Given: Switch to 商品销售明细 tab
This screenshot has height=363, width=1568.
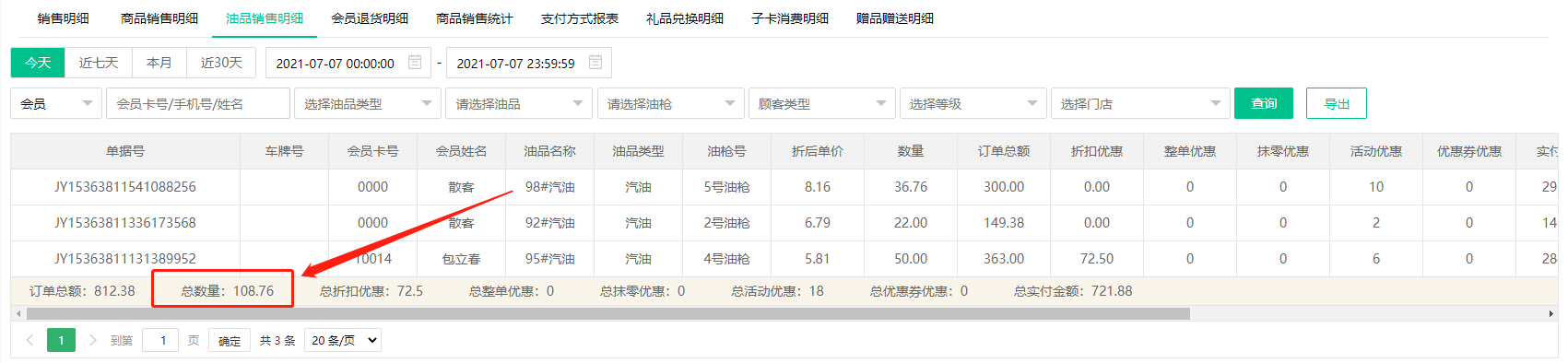Looking at the screenshot, I should 159,18.
